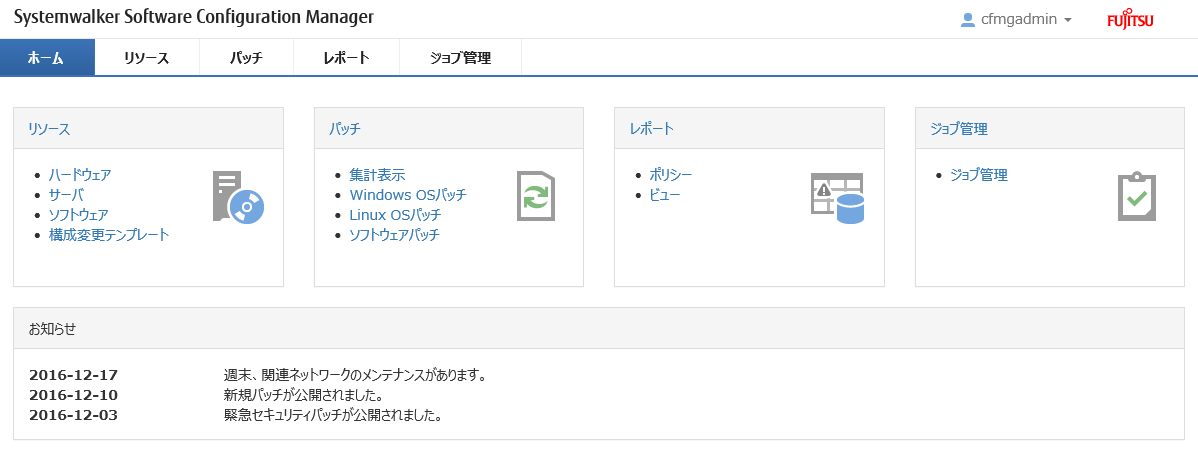Screen dimensions: 1198x453
Task: Click the レポート panel heading
Action: (x=652, y=129)
